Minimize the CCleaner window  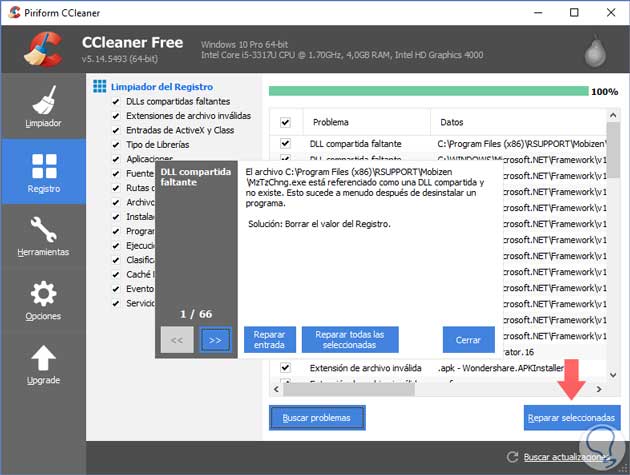coord(538,12)
